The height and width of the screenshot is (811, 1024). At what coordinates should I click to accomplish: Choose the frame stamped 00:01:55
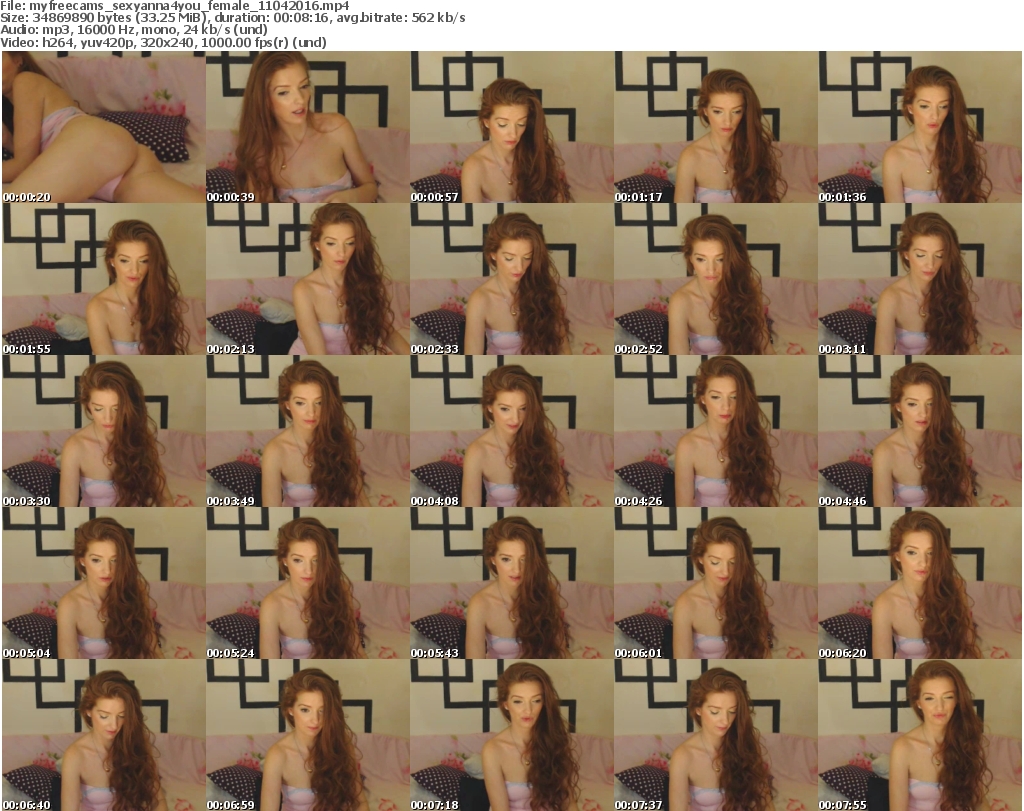104,279
